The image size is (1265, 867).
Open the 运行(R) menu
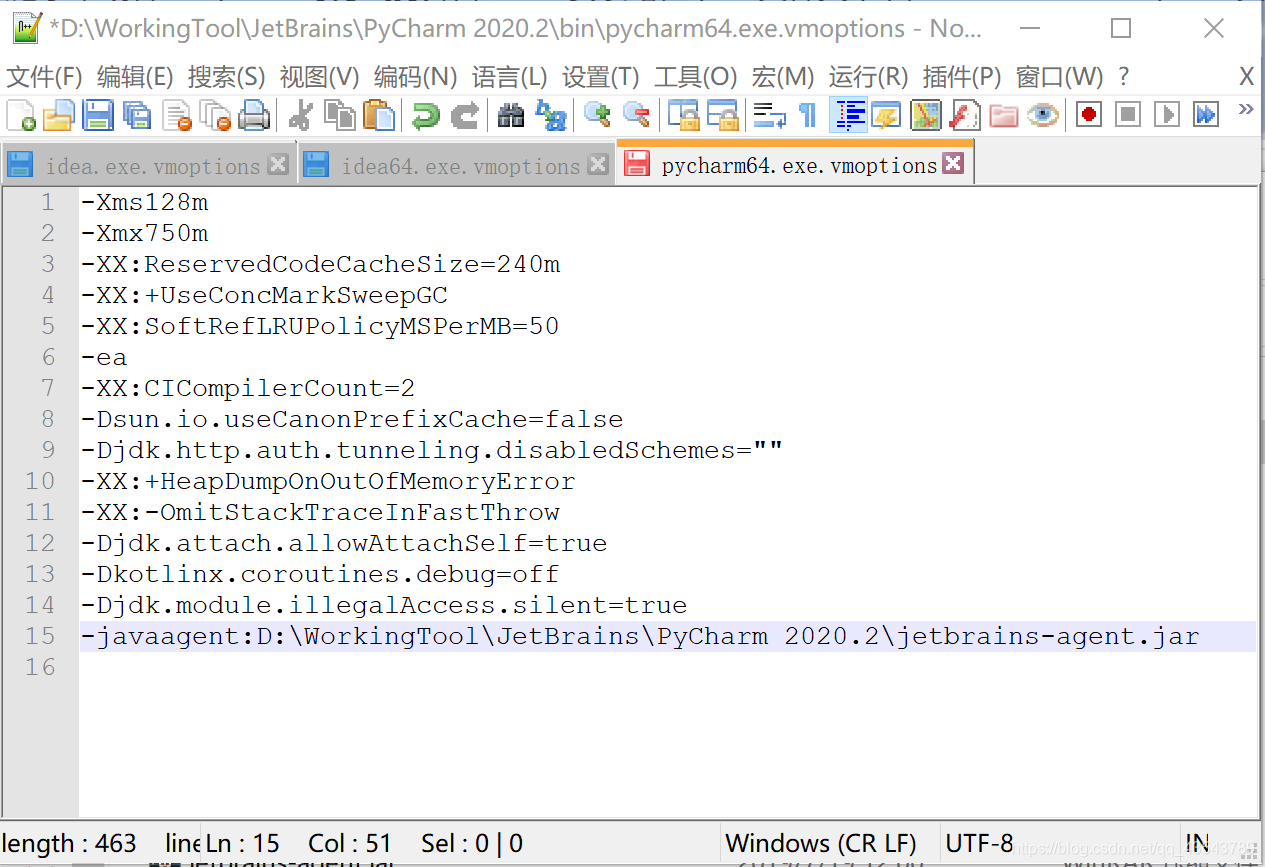[869, 77]
